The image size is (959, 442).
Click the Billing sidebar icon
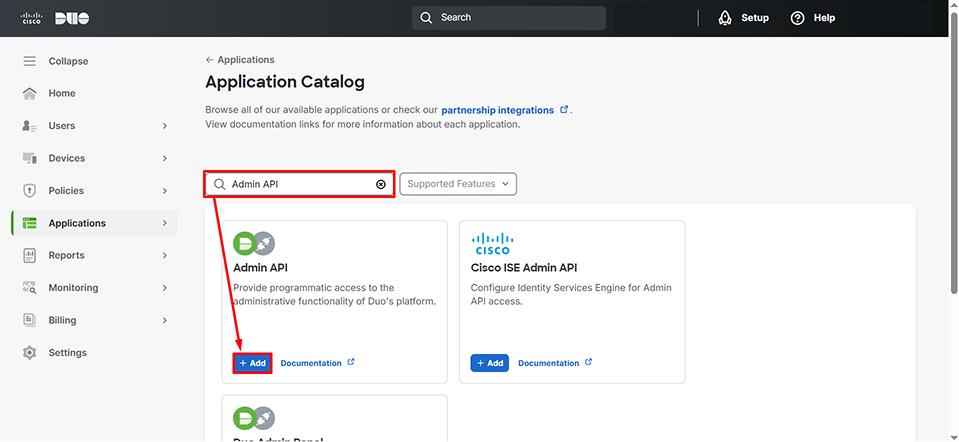tap(29, 320)
